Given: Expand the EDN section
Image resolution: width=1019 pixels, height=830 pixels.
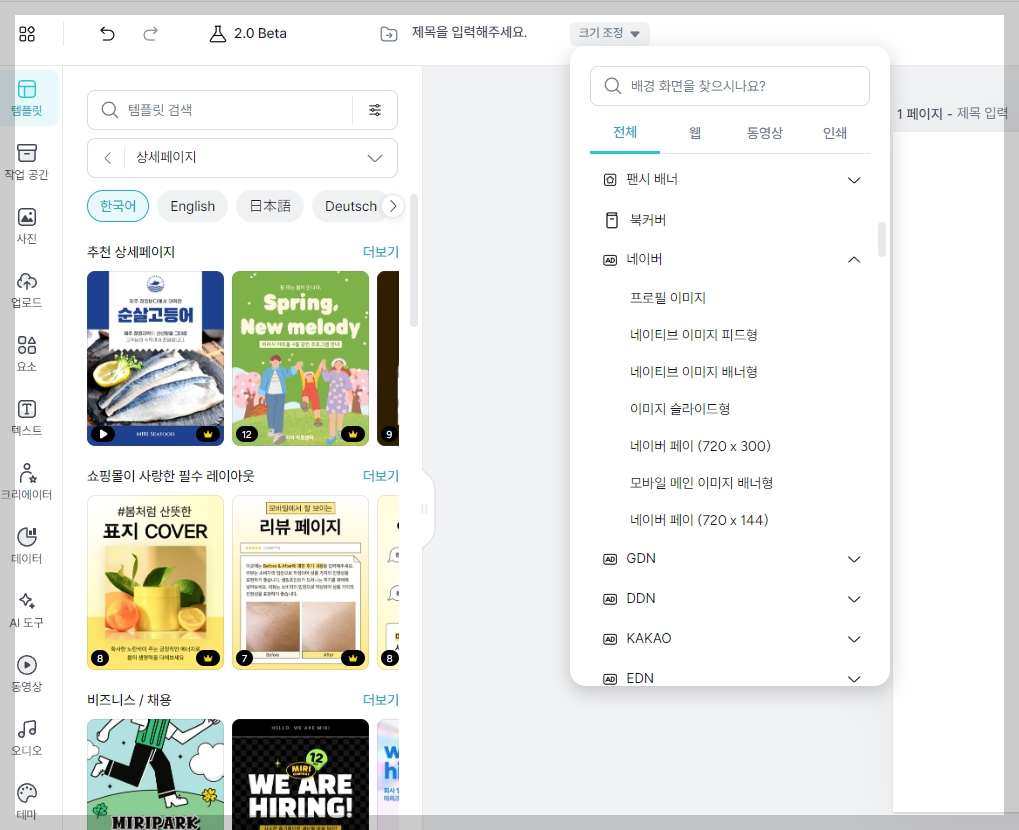Looking at the screenshot, I should 854,679.
